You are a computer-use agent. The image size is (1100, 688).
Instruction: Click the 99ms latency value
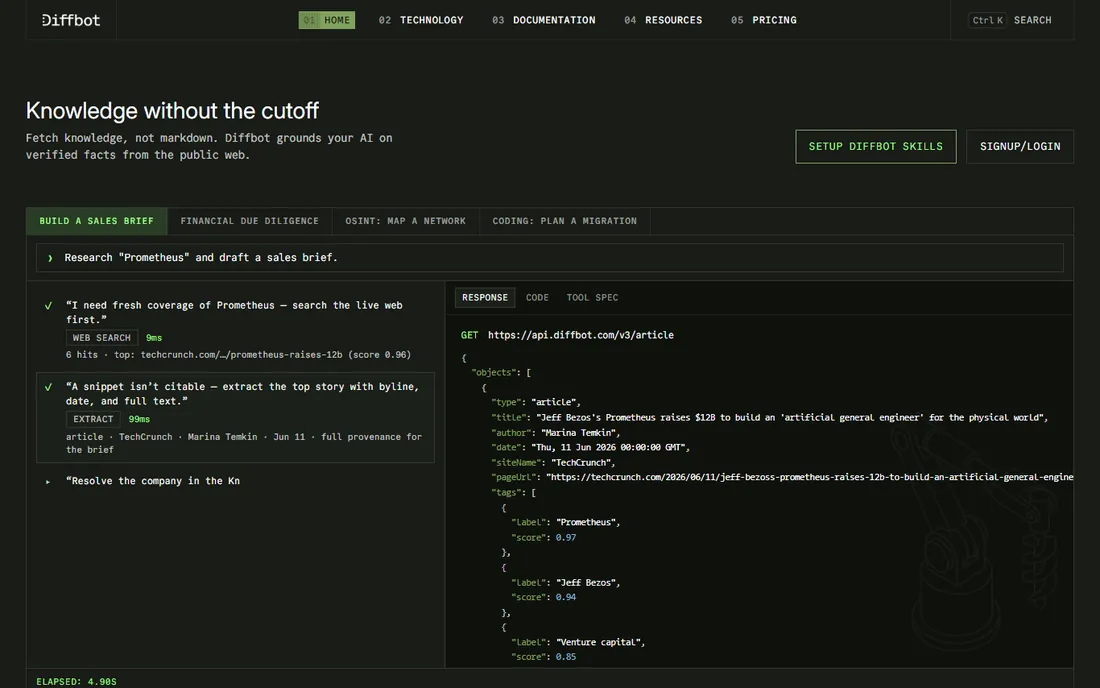tap(139, 419)
